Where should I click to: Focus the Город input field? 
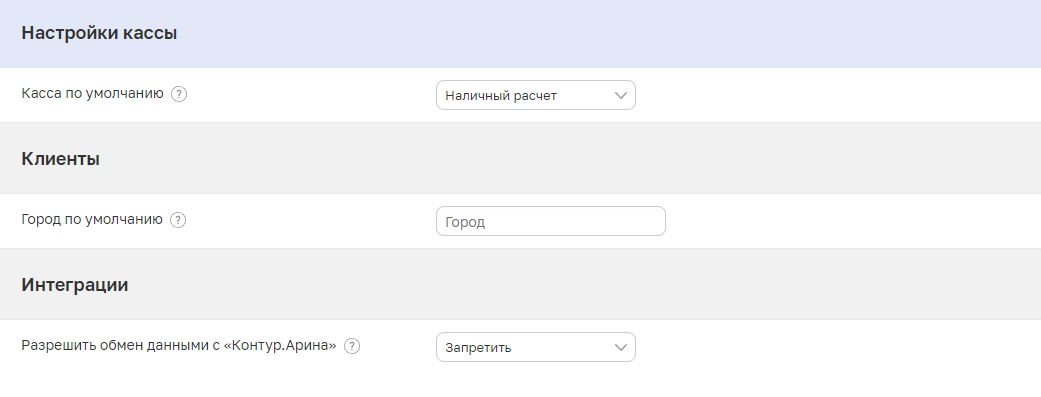pyautogui.click(x=550, y=221)
